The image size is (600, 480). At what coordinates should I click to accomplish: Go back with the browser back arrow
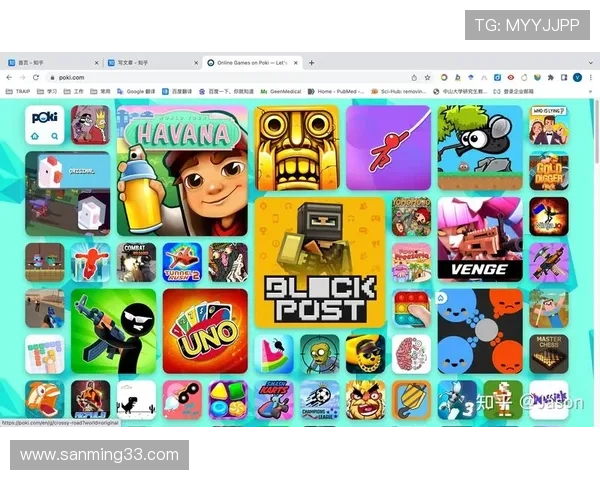point(9,77)
